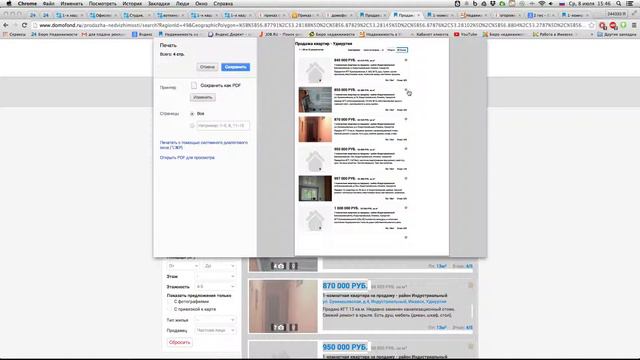Click the 840 000 РУБ listing placeholder thumbnail in the preview

[315, 70]
